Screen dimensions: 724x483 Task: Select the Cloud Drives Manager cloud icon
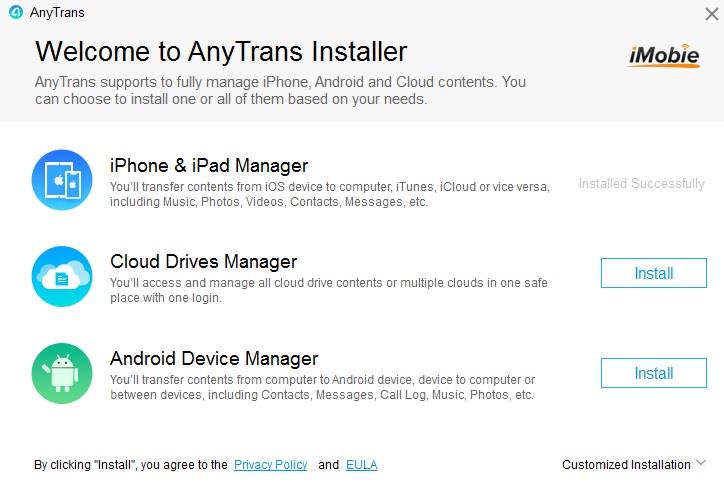[62, 276]
